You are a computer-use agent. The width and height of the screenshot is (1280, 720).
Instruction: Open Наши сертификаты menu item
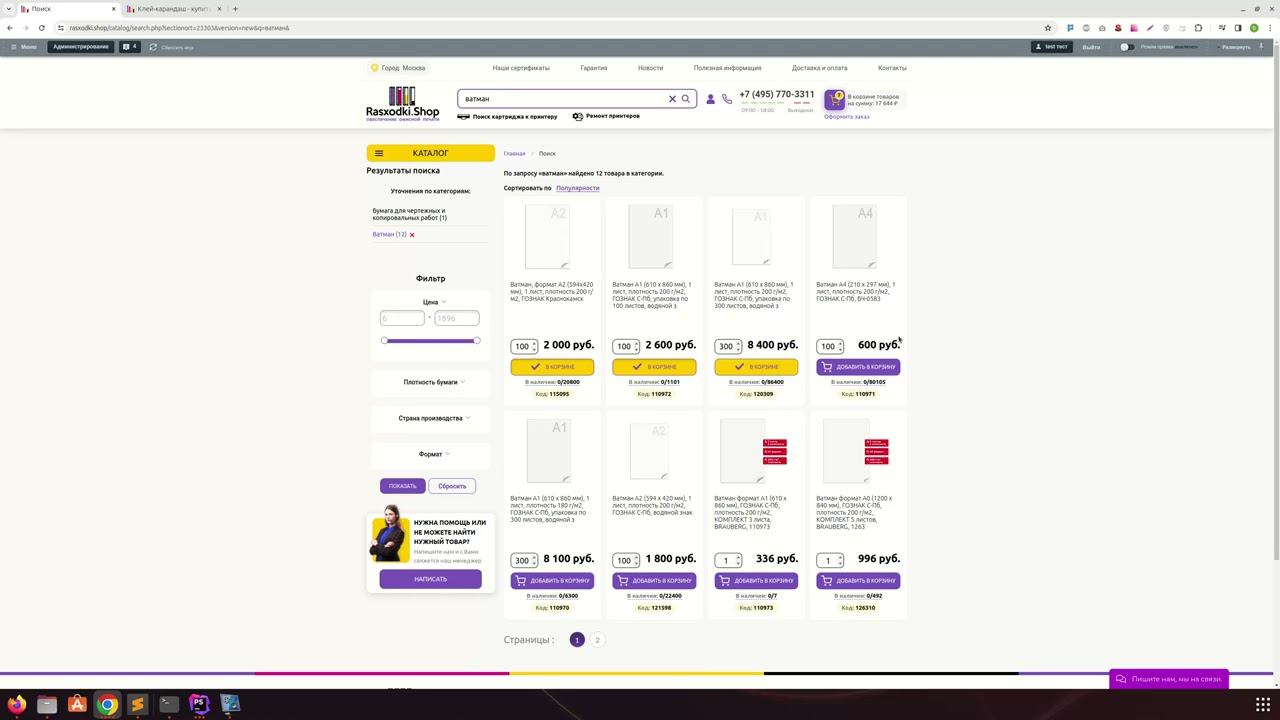(521, 68)
